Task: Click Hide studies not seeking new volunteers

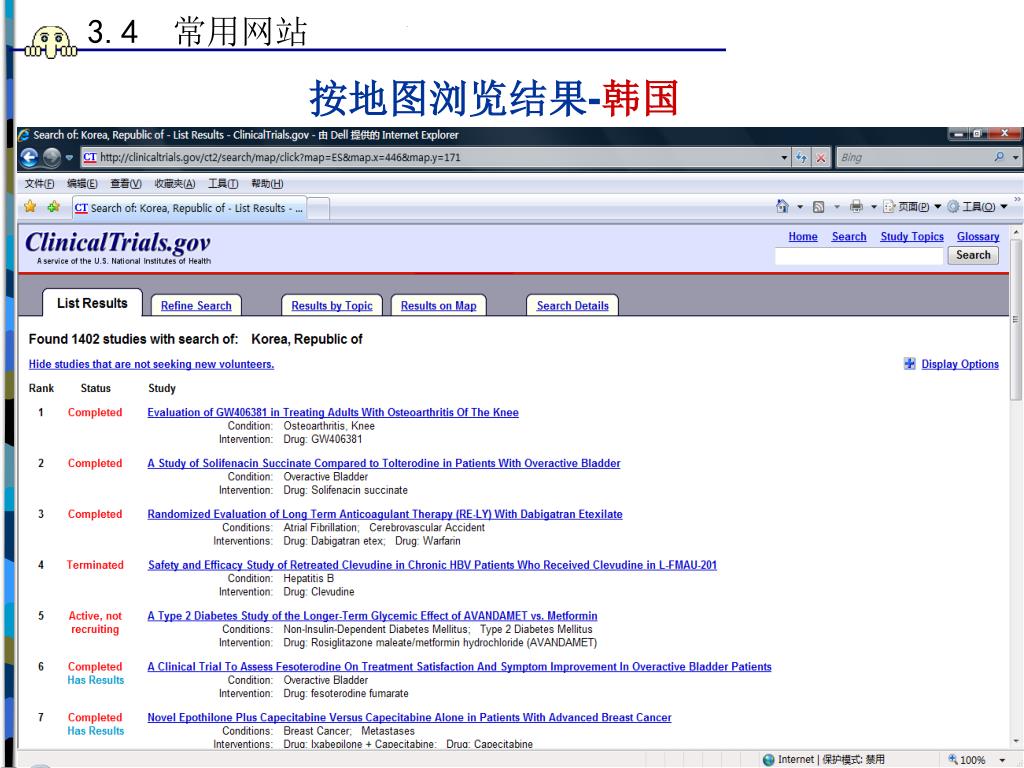Action: point(152,364)
